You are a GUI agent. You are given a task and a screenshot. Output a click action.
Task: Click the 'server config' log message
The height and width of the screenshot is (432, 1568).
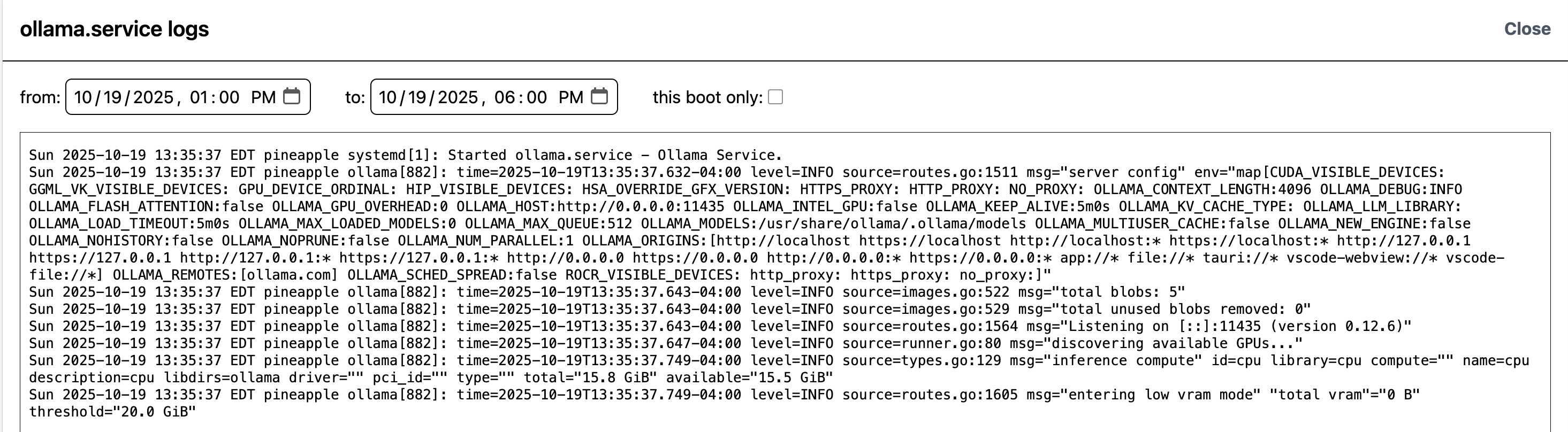[x=1106, y=172]
